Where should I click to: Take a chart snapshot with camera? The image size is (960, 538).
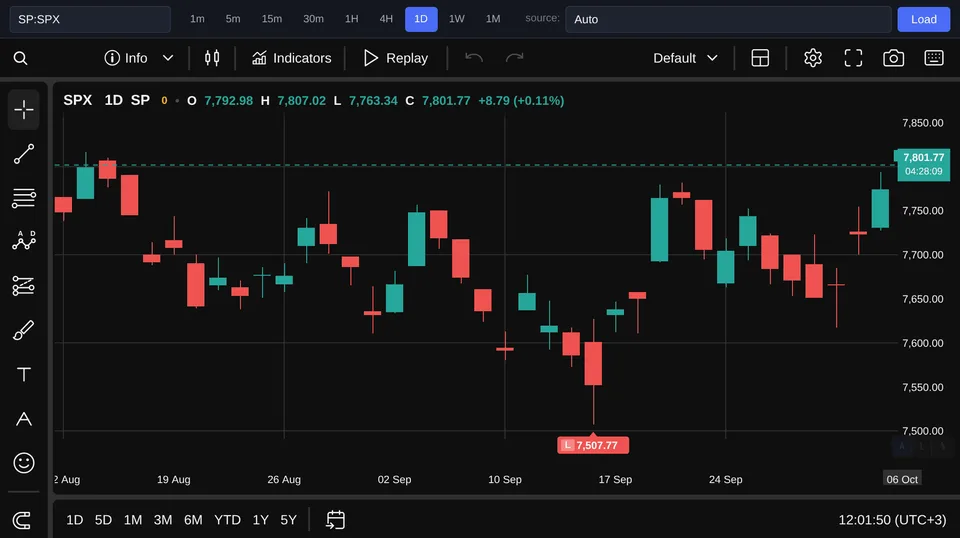coord(893,58)
